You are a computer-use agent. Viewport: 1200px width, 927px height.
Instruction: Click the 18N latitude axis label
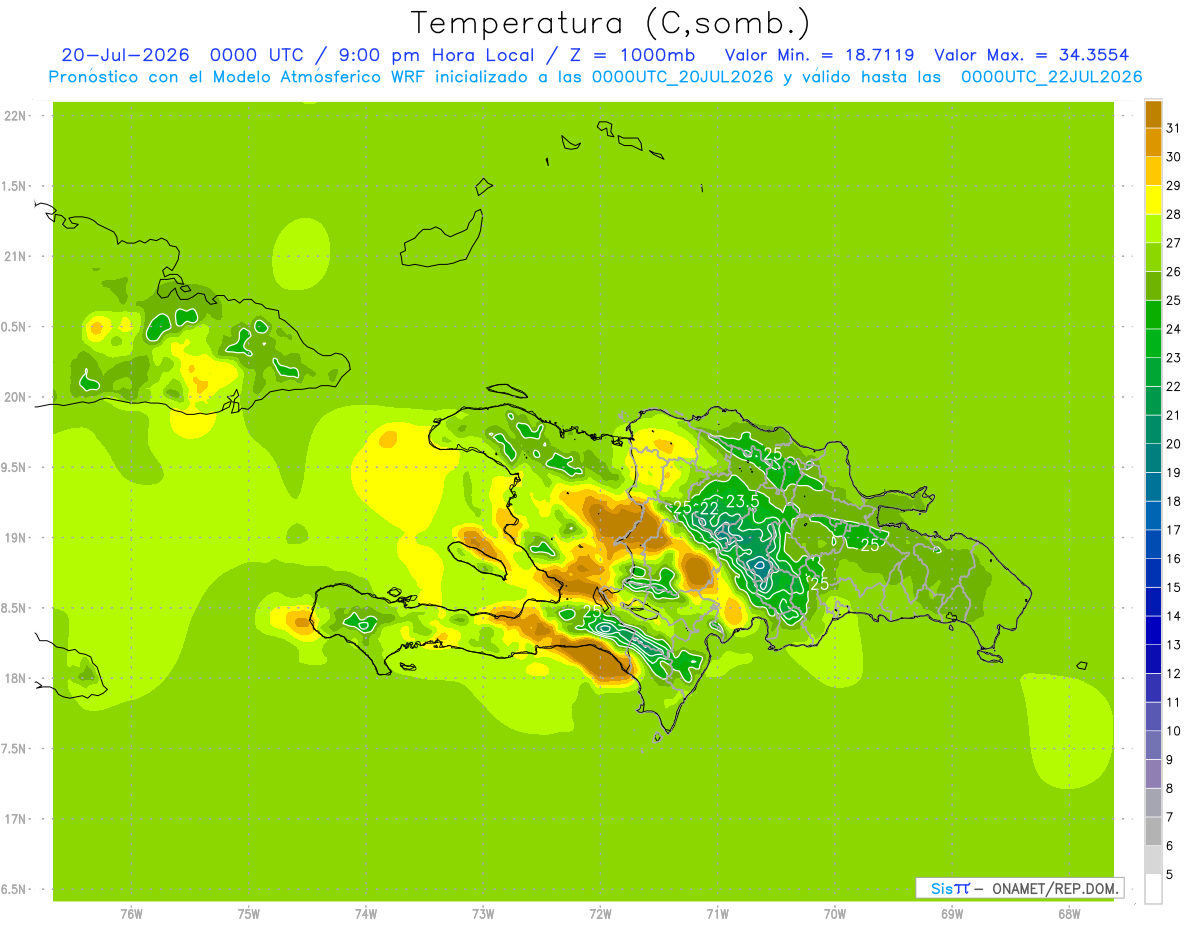tap(15, 678)
